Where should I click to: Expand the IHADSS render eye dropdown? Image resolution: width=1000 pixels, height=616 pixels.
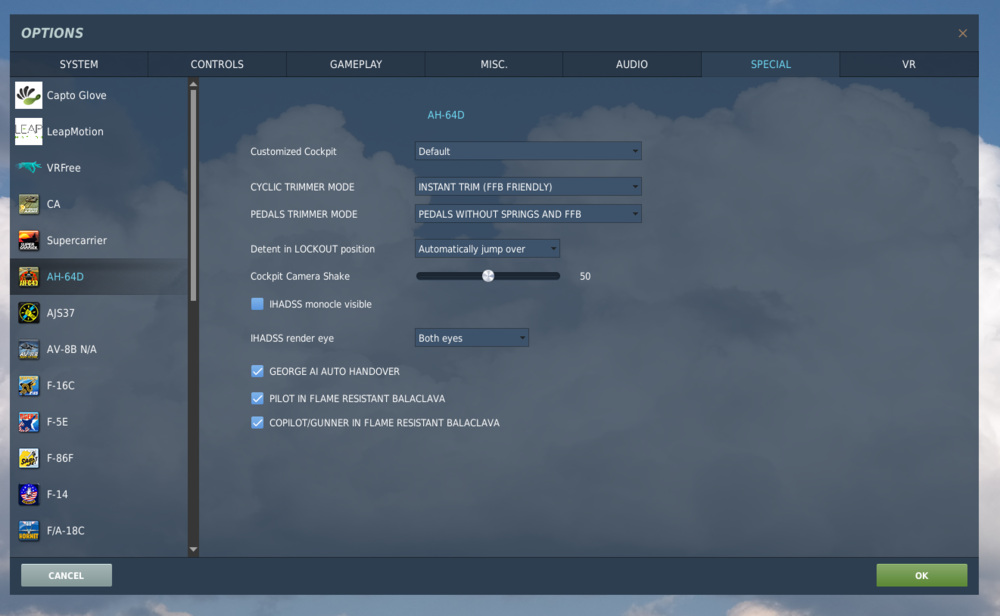471,338
